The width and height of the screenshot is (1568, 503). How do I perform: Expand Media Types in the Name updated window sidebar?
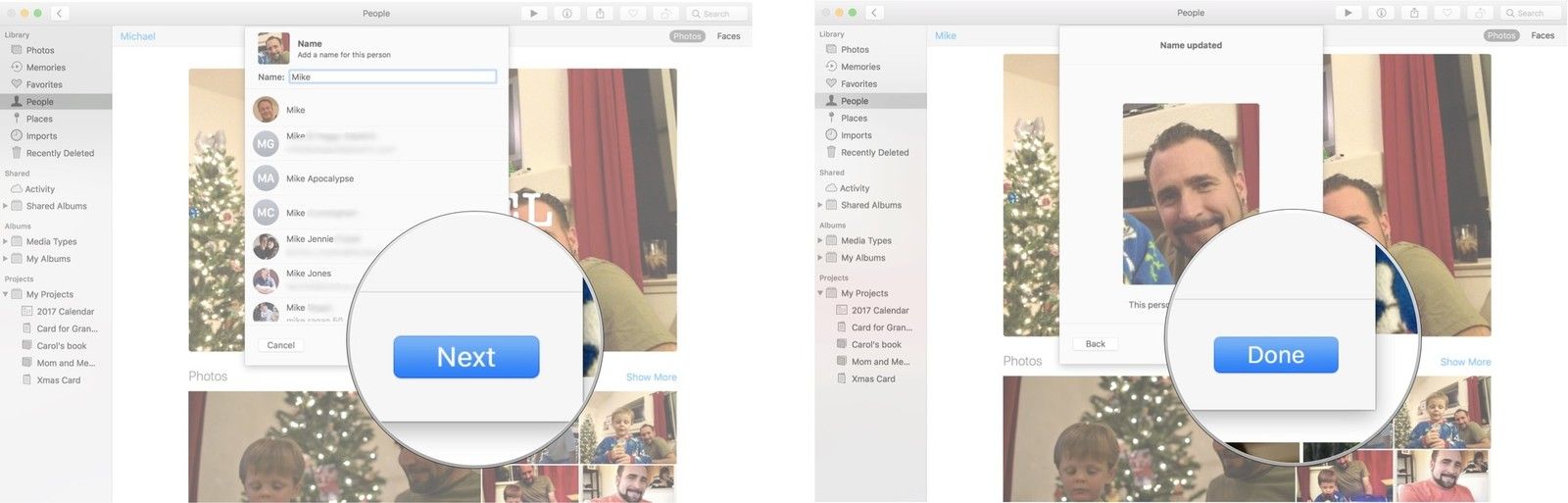[820, 240]
